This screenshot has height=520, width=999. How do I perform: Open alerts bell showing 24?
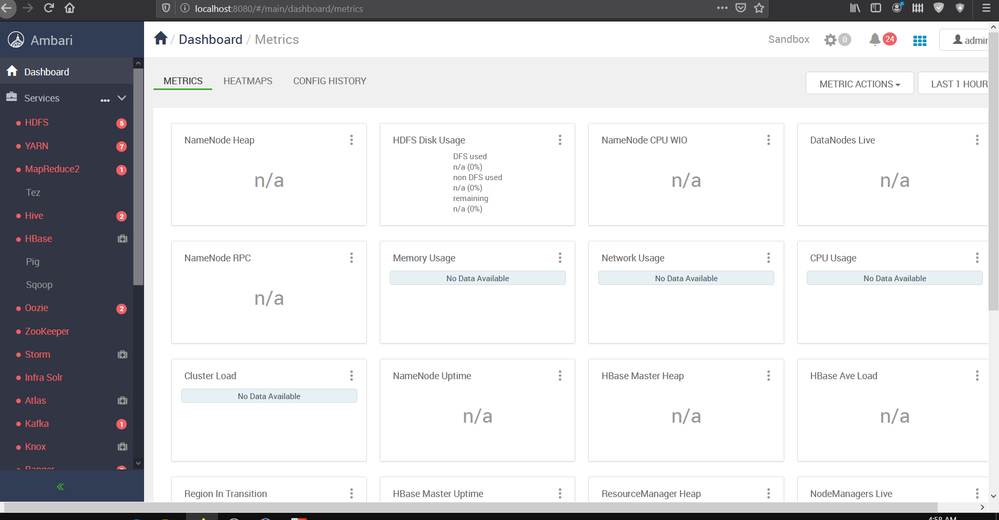882,40
